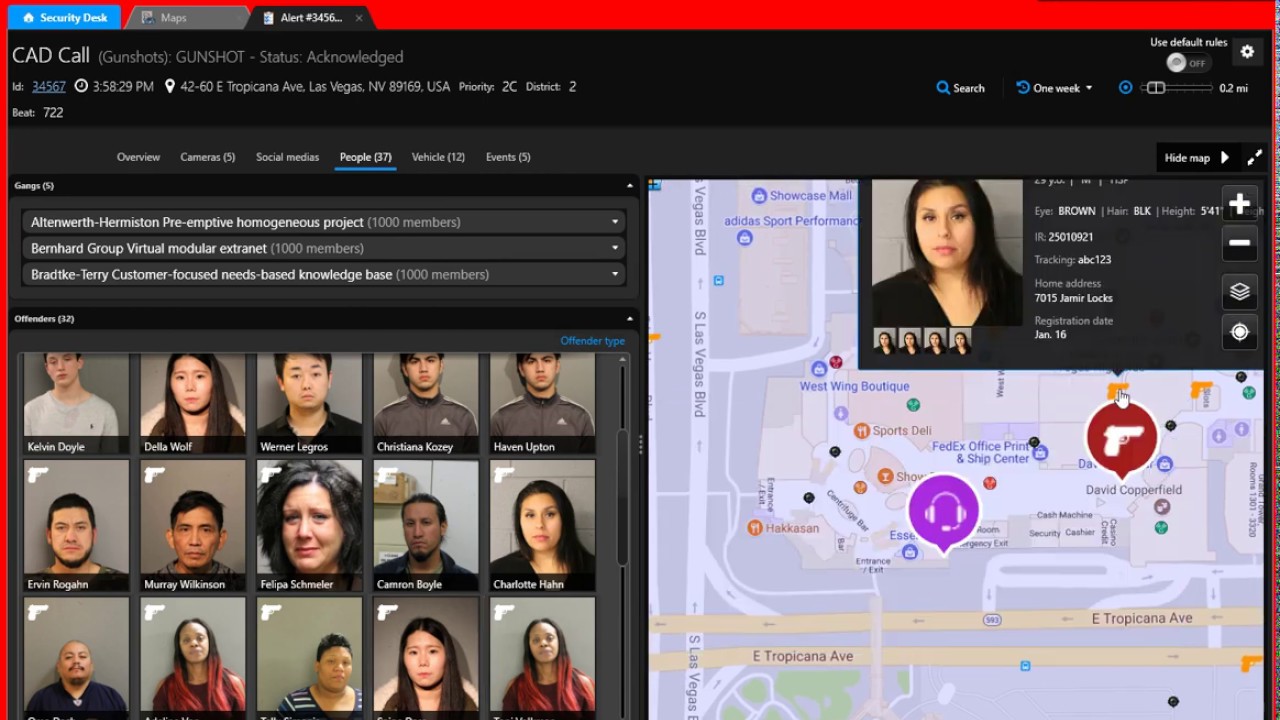Switch to the Cameras (5) tab

click(208, 157)
